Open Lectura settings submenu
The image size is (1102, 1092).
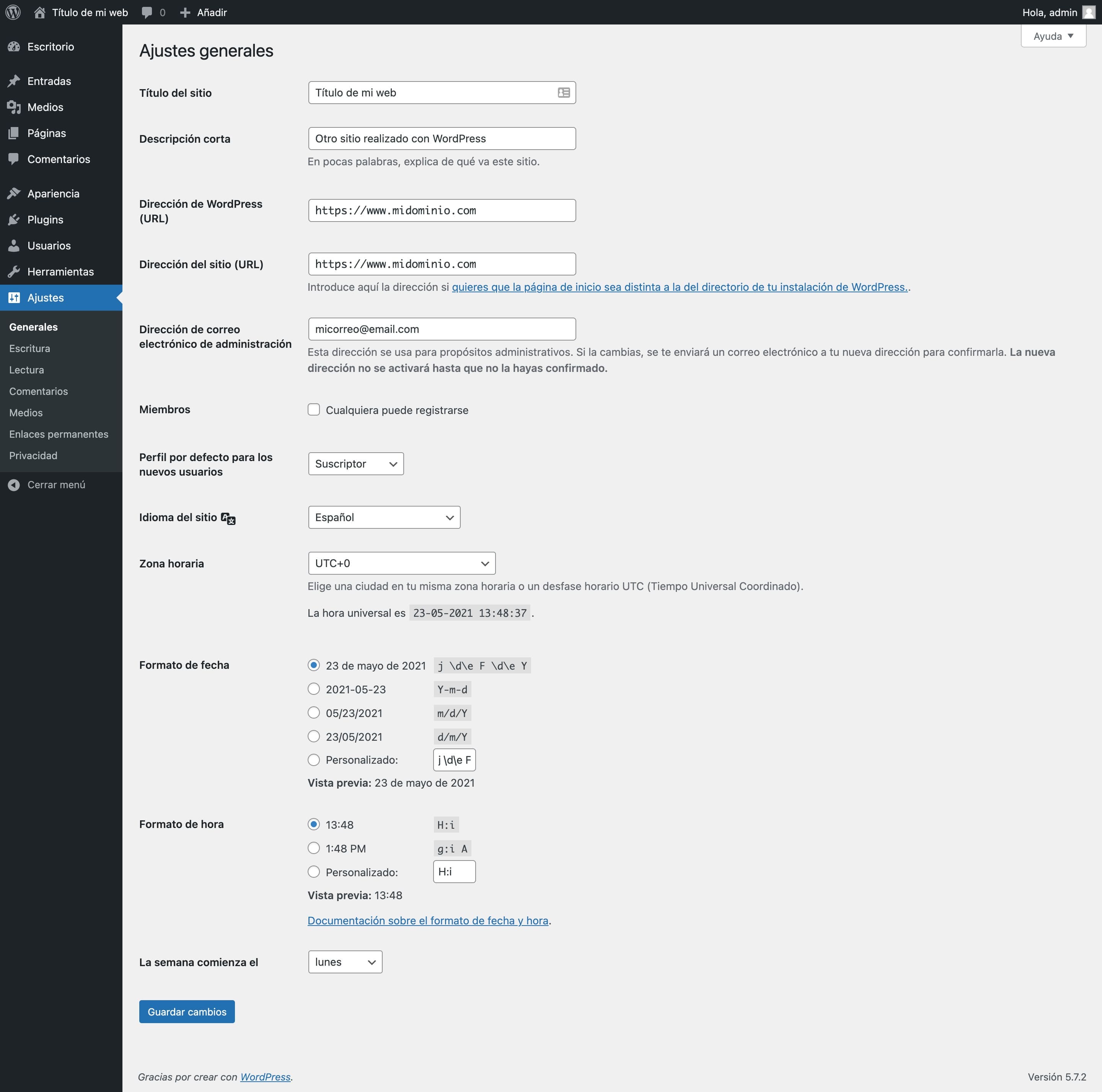[x=26, y=370]
